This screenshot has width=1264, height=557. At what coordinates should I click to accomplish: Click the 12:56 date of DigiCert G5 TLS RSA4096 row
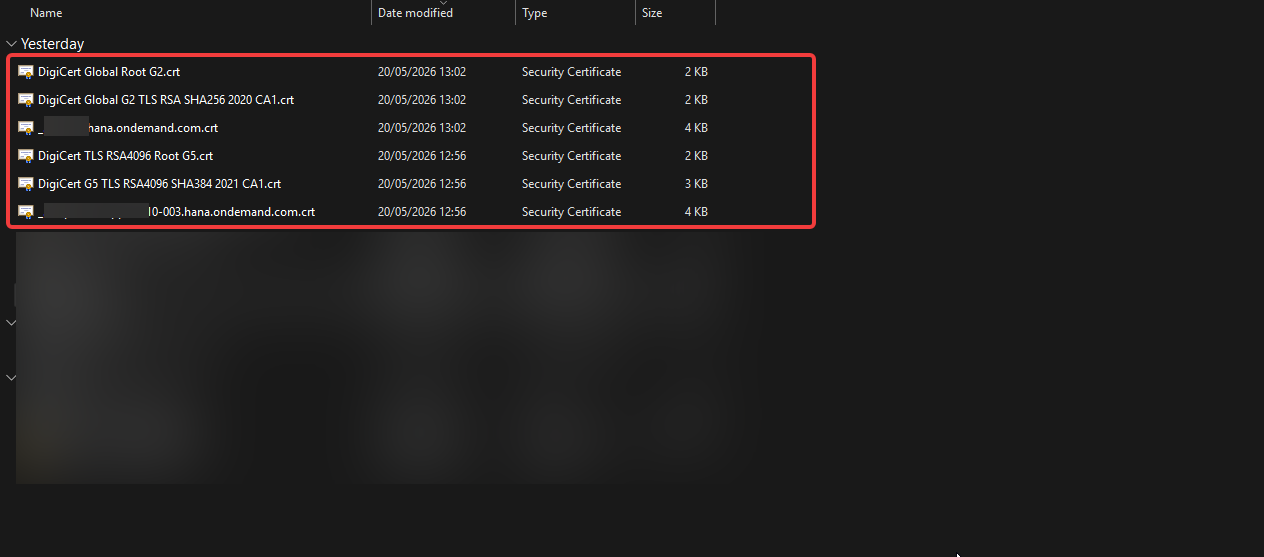pyautogui.click(x=422, y=184)
